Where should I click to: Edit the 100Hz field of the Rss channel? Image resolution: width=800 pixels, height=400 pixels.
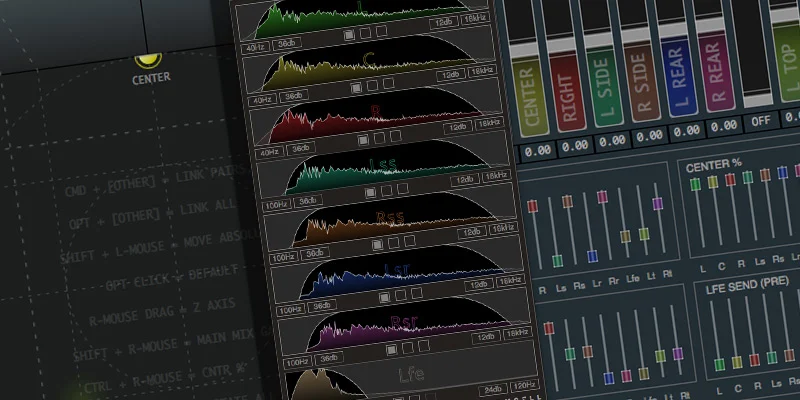pyautogui.click(x=284, y=258)
